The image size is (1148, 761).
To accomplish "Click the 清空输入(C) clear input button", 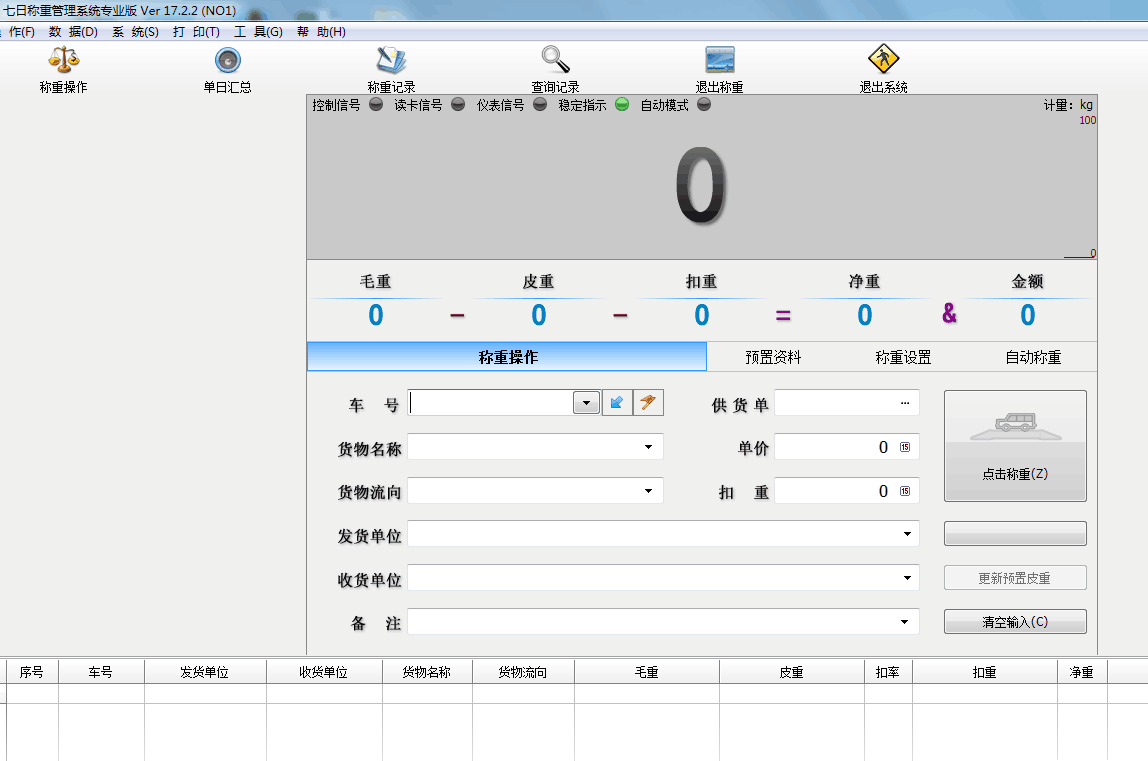I will [1015, 621].
